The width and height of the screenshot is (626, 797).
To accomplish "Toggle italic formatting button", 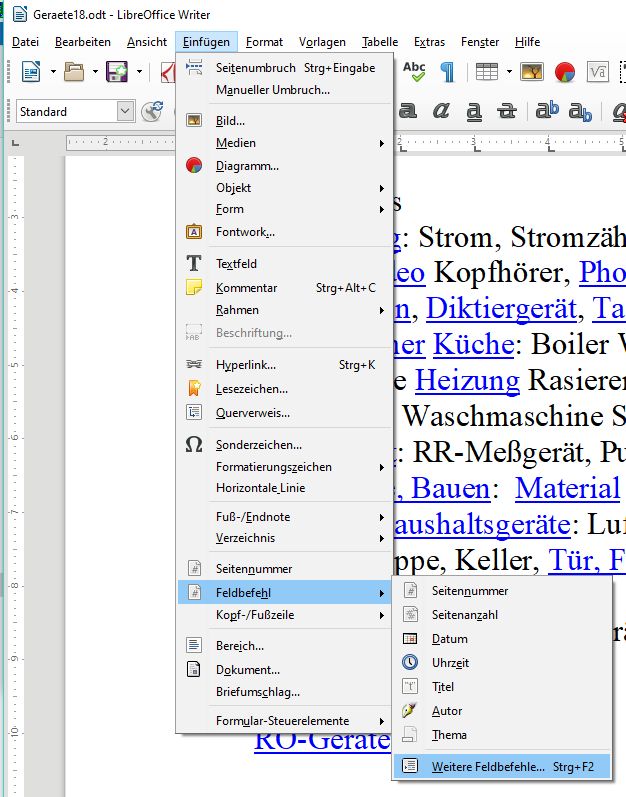I will [x=441, y=111].
